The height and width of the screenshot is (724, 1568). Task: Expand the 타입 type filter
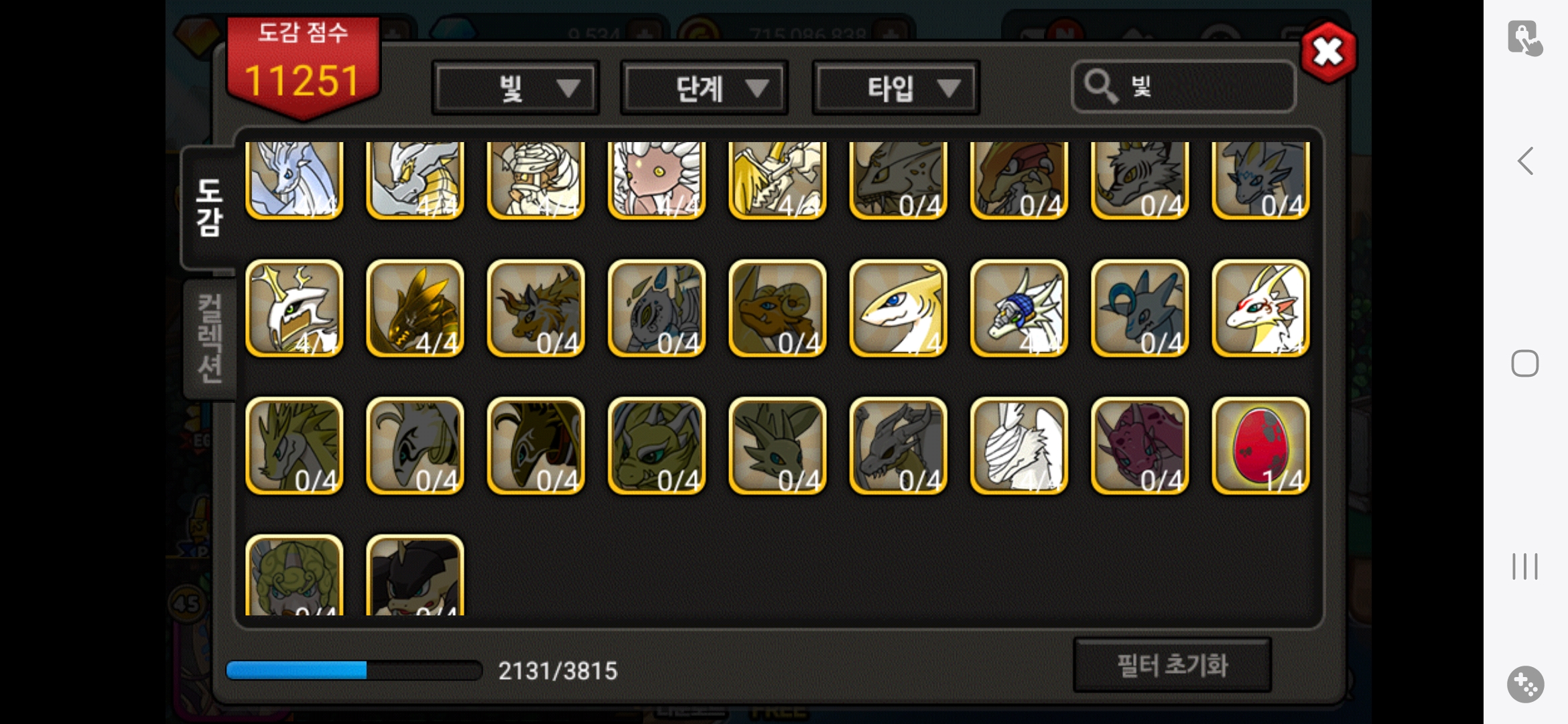click(x=895, y=88)
